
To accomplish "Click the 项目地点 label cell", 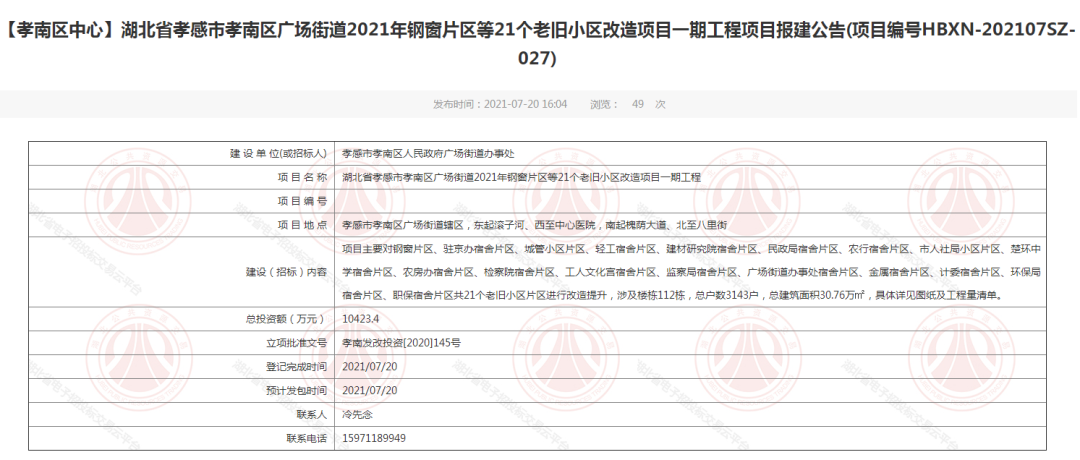I will click(301, 225).
